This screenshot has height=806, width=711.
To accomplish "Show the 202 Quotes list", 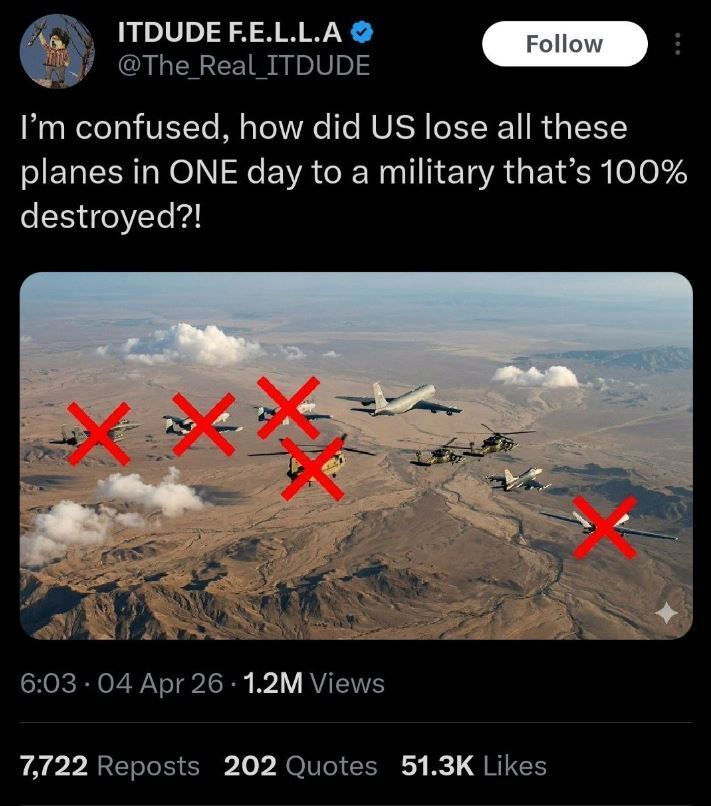I will click(x=300, y=766).
